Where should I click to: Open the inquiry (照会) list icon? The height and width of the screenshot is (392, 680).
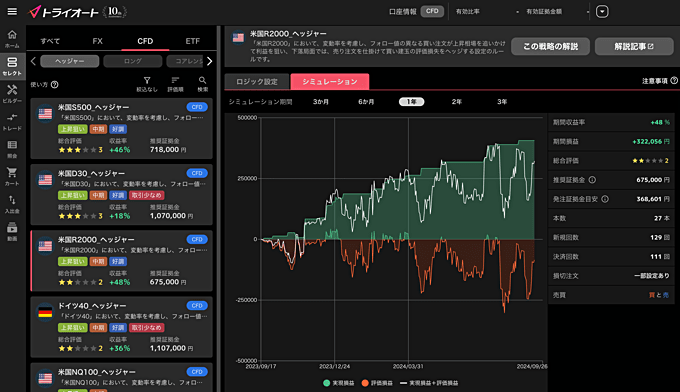click(12, 149)
